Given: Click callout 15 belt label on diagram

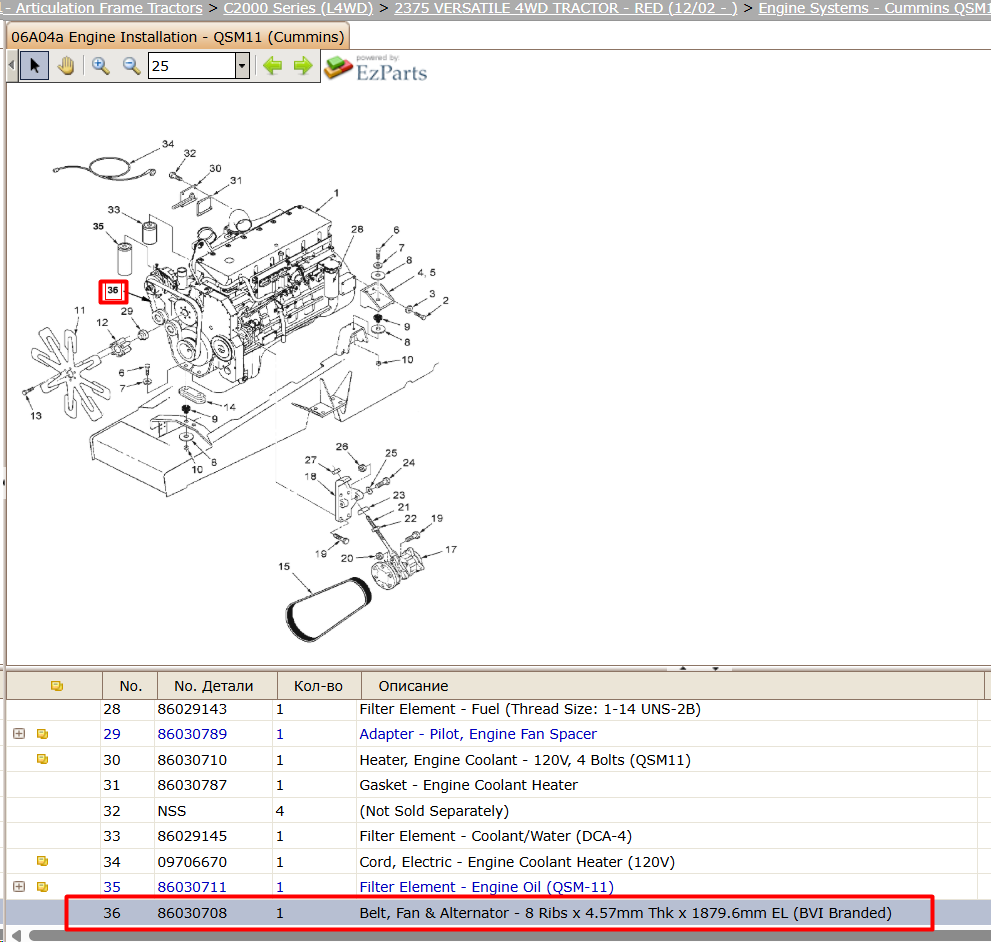Looking at the screenshot, I should tap(284, 566).
